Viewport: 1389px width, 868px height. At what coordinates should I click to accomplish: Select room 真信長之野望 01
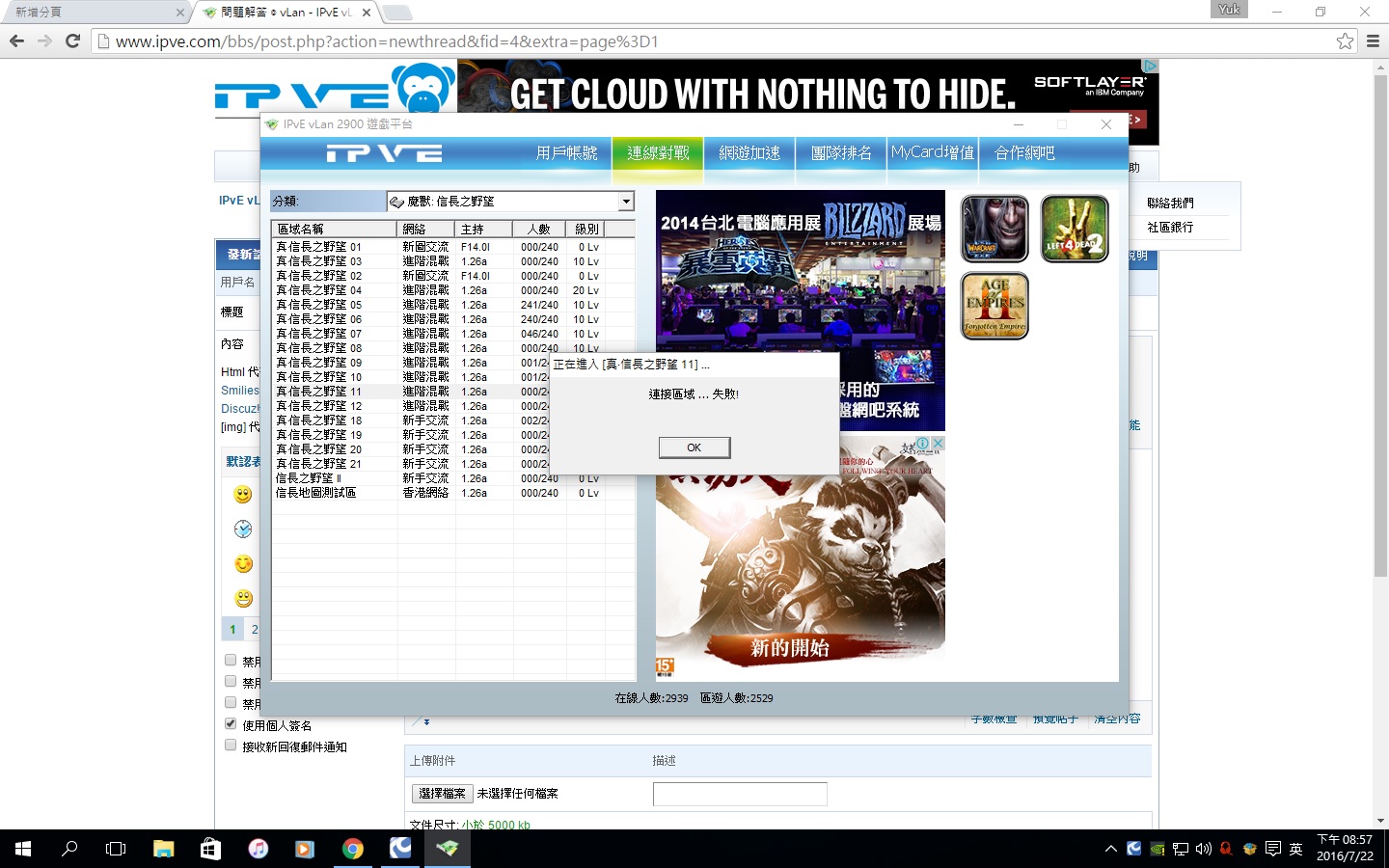(x=453, y=247)
